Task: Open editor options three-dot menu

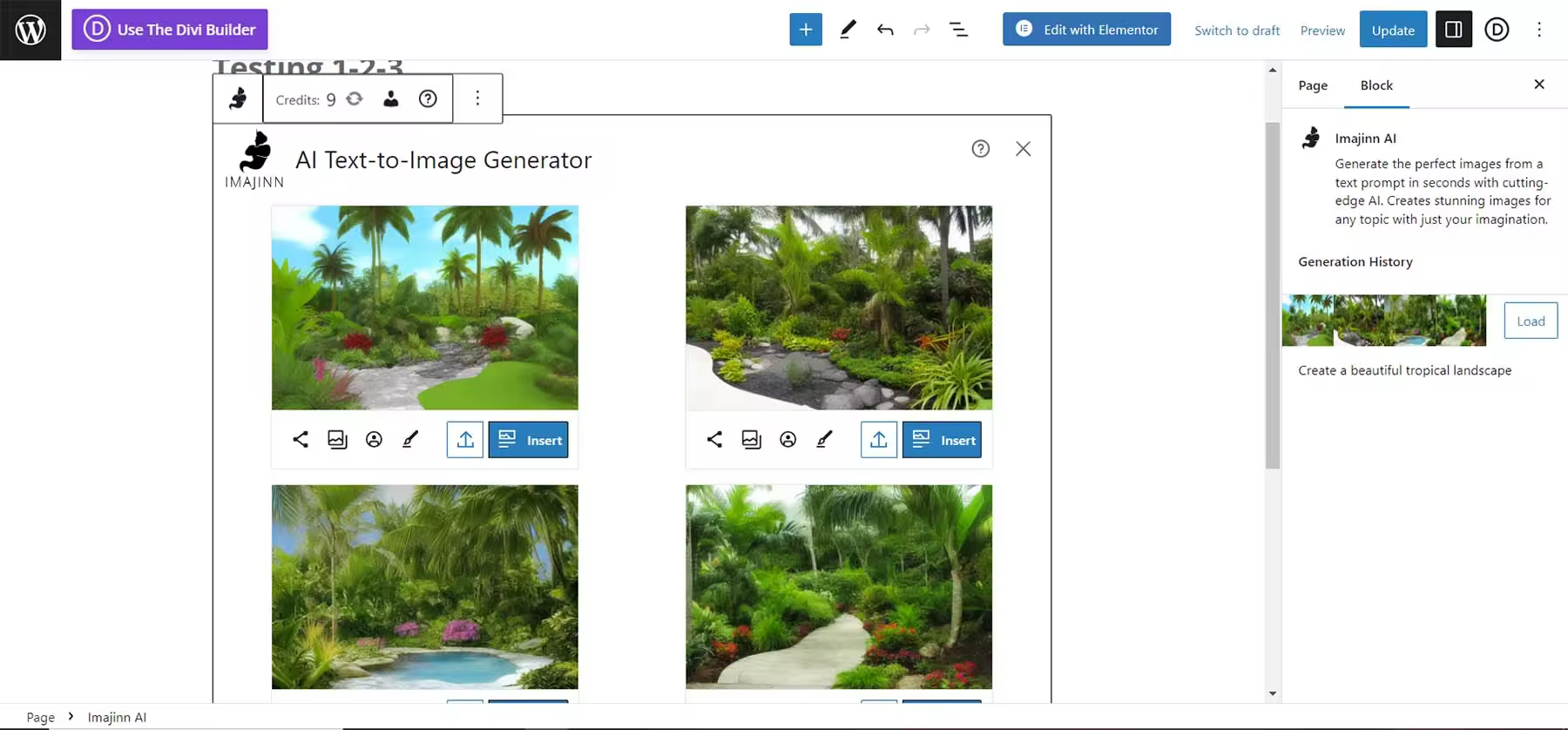Action: (1539, 30)
